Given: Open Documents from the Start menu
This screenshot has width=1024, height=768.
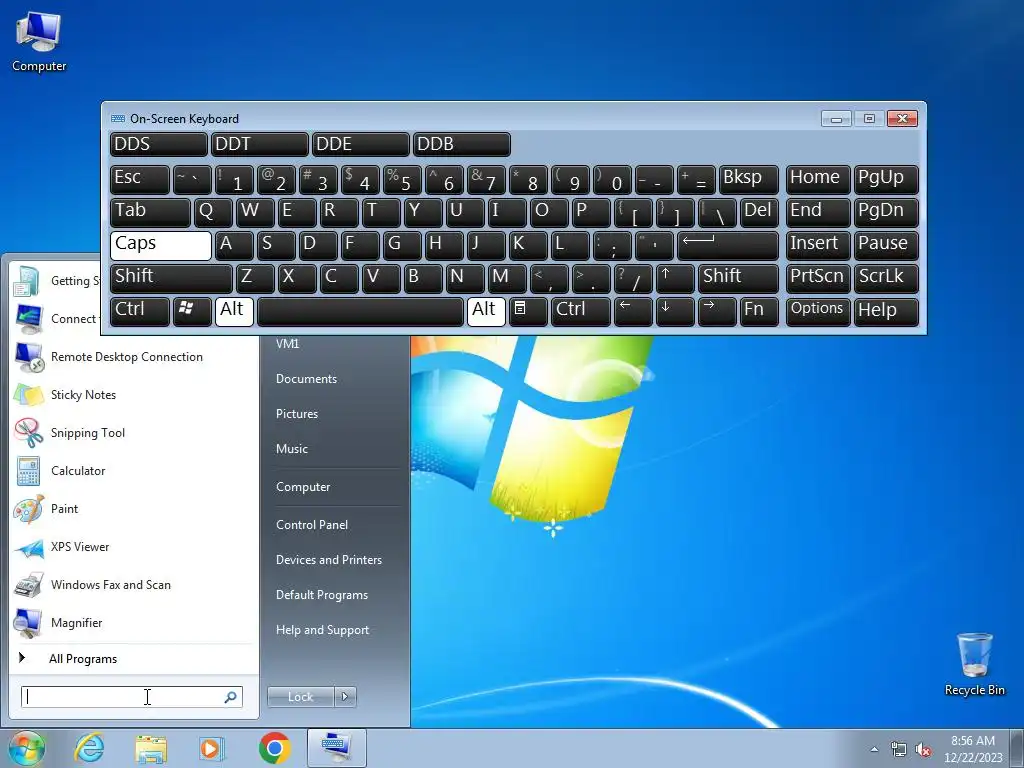Looking at the screenshot, I should point(306,379).
